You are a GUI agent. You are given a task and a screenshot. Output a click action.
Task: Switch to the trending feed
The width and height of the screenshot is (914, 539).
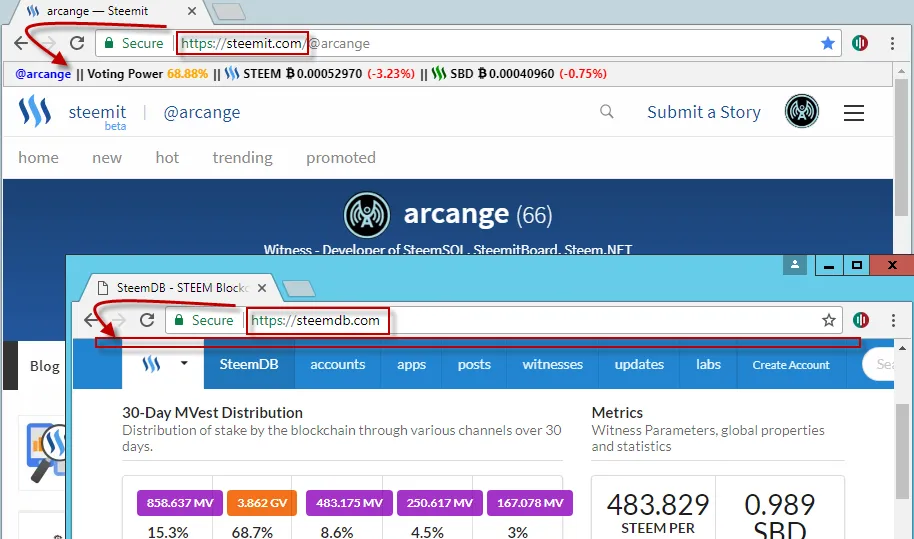[x=242, y=157]
